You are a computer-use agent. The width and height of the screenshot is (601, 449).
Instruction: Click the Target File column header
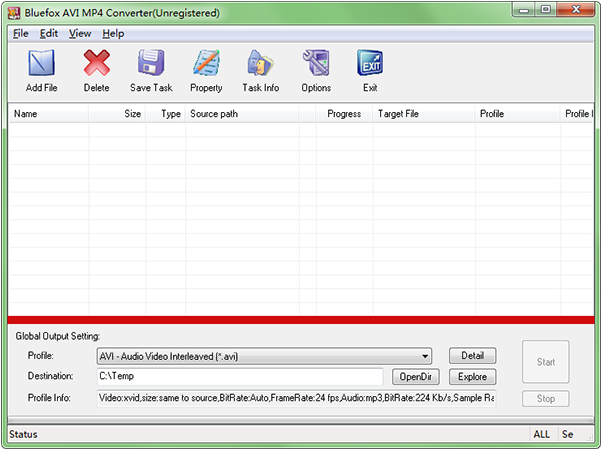pos(424,114)
